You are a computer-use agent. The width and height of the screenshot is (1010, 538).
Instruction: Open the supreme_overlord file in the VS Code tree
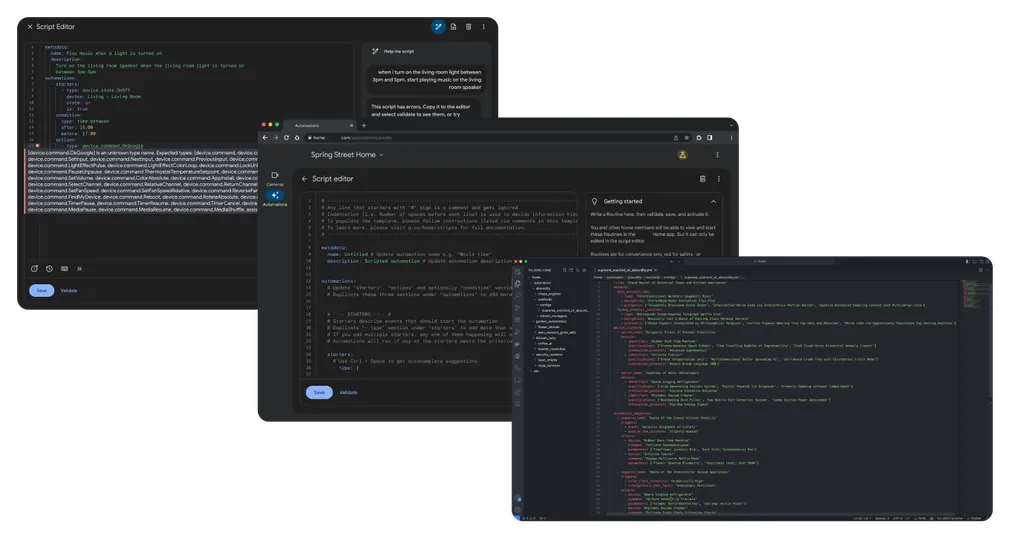(564, 310)
